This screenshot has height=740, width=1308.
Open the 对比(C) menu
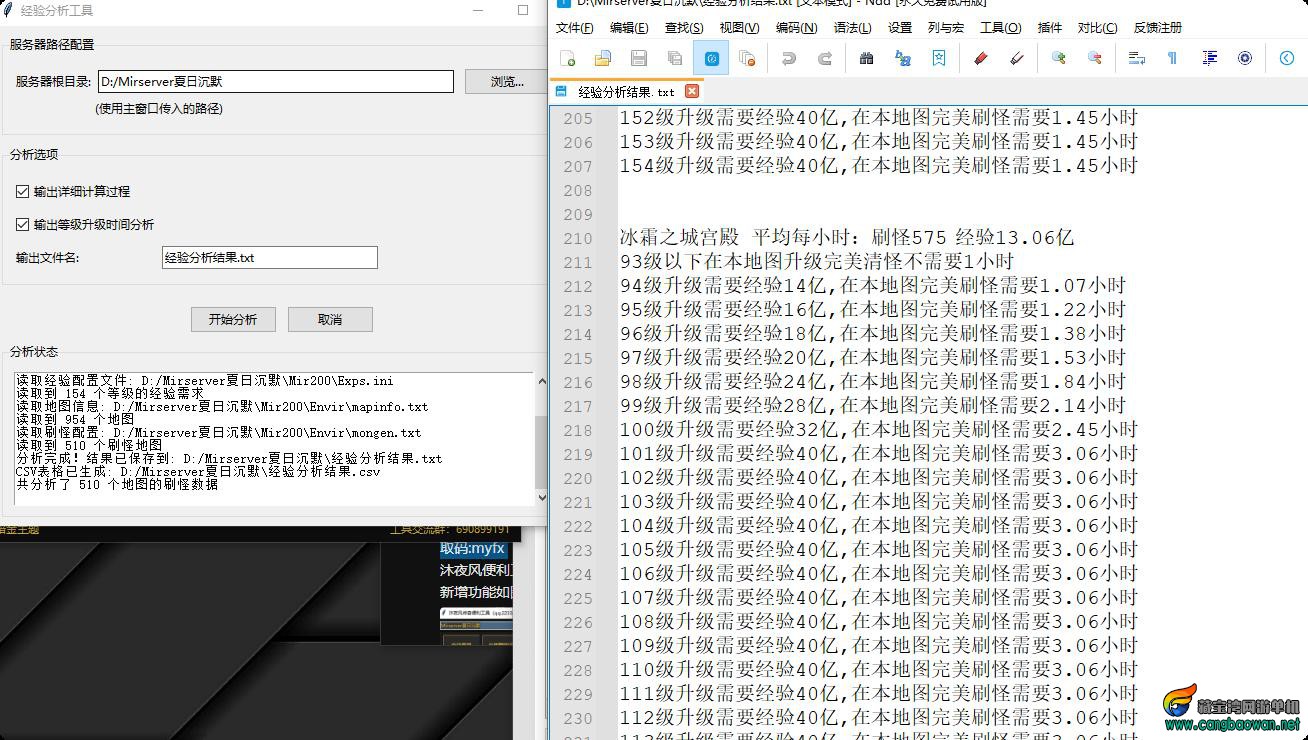(x=1097, y=27)
